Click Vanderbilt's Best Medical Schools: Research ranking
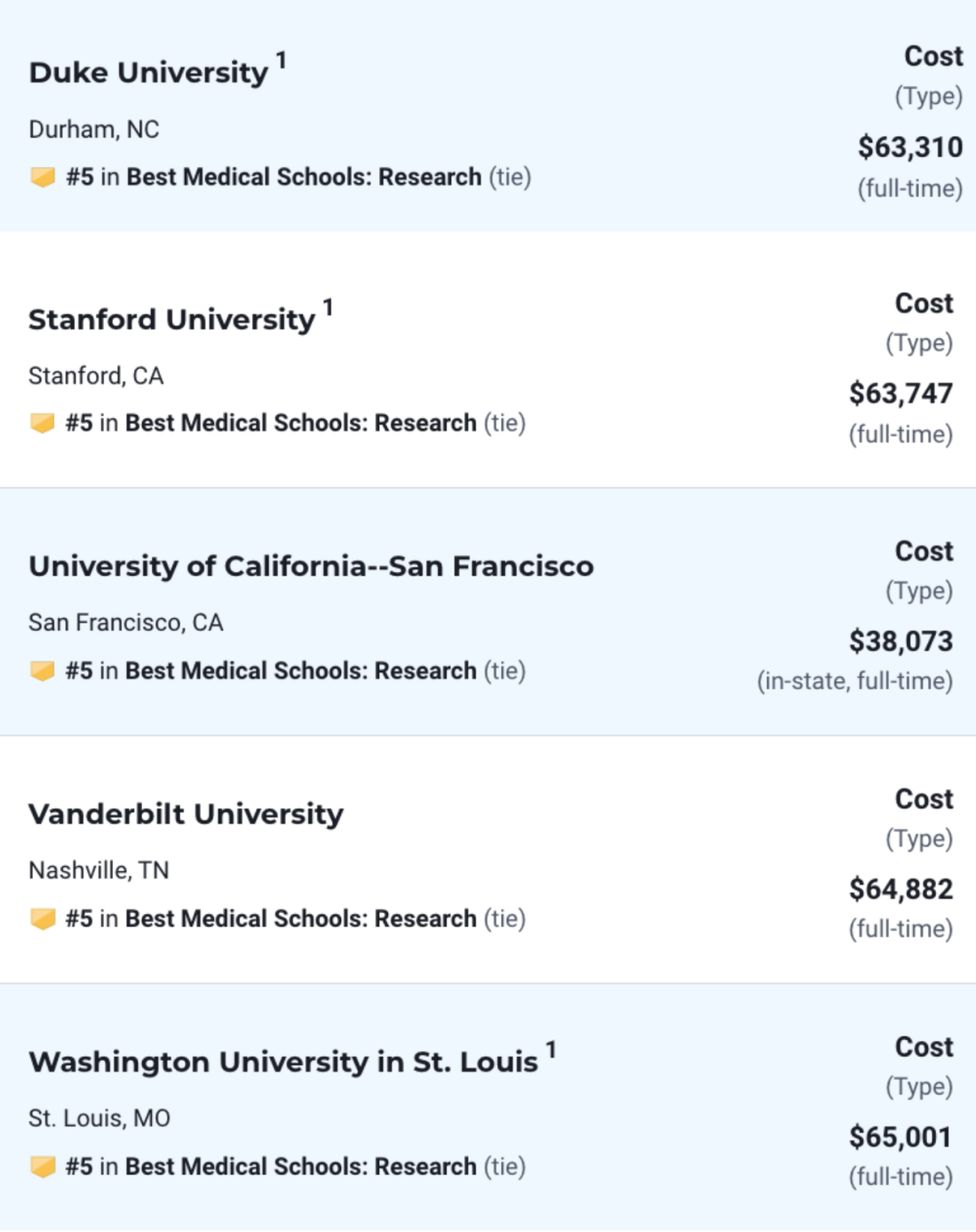Screen dimensions: 976x1232 tap(300, 918)
